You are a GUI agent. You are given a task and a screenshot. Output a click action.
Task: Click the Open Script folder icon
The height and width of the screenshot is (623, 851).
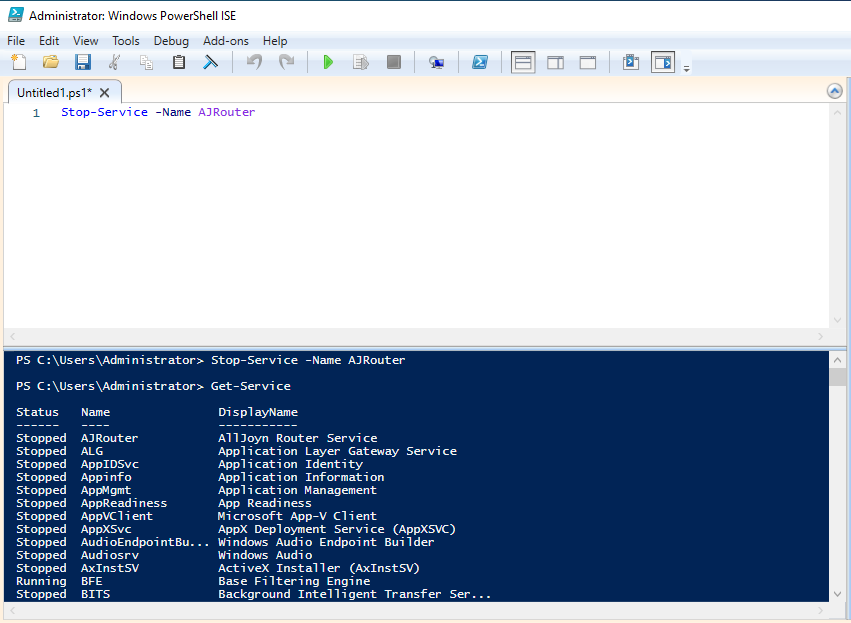pyautogui.click(x=51, y=62)
